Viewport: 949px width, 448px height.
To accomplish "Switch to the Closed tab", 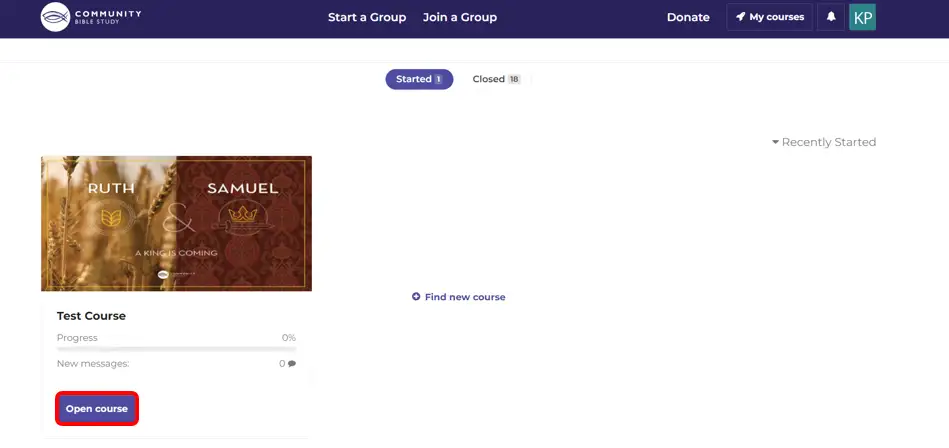I will [x=496, y=79].
